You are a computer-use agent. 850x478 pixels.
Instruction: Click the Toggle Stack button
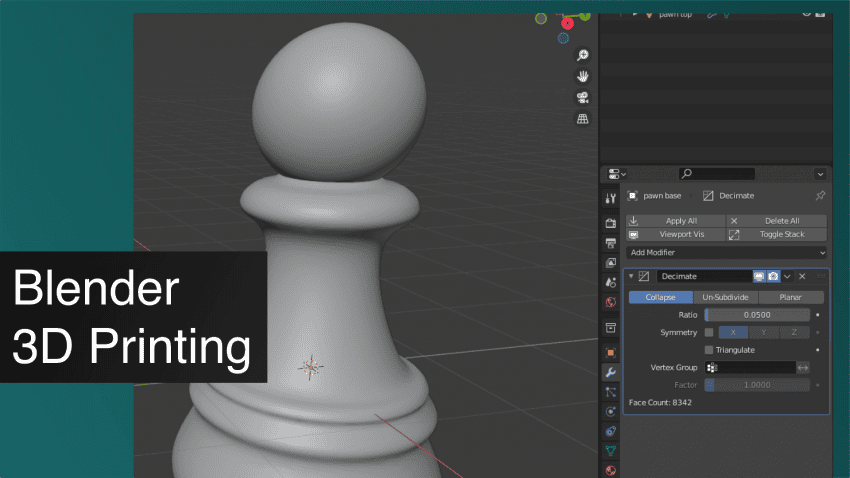(x=777, y=234)
